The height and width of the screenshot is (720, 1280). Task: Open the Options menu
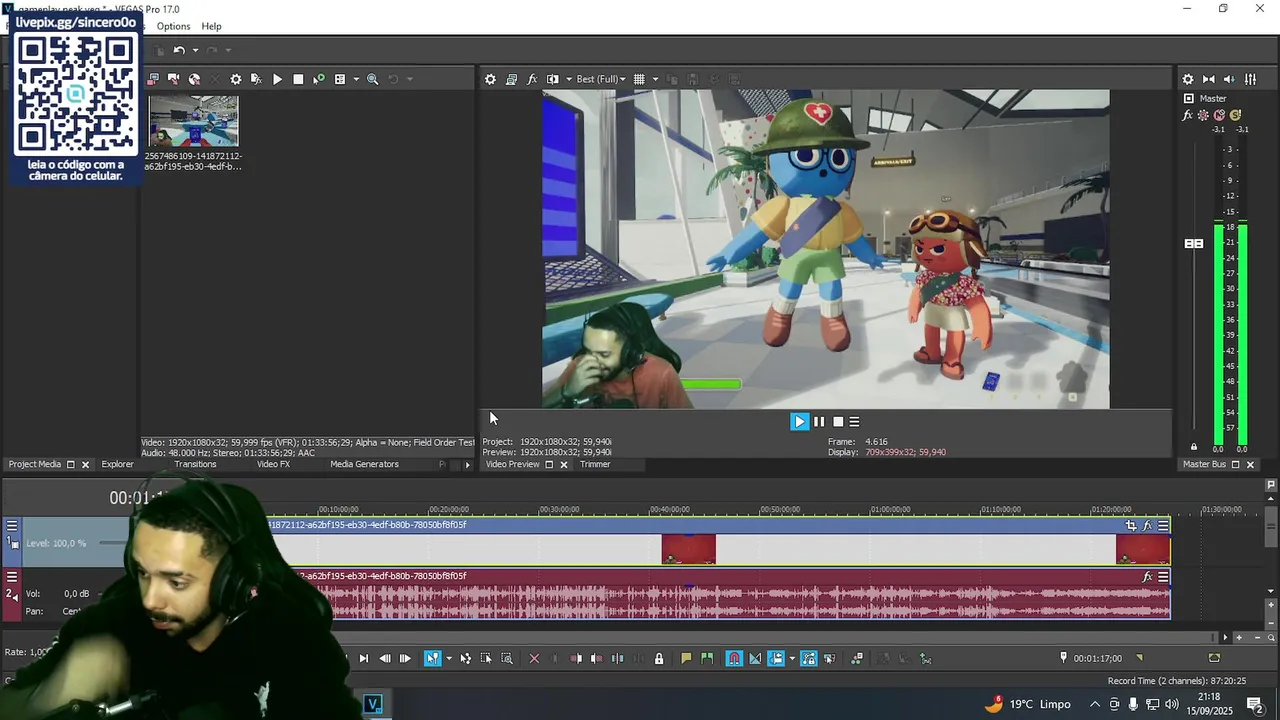tap(173, 26)
